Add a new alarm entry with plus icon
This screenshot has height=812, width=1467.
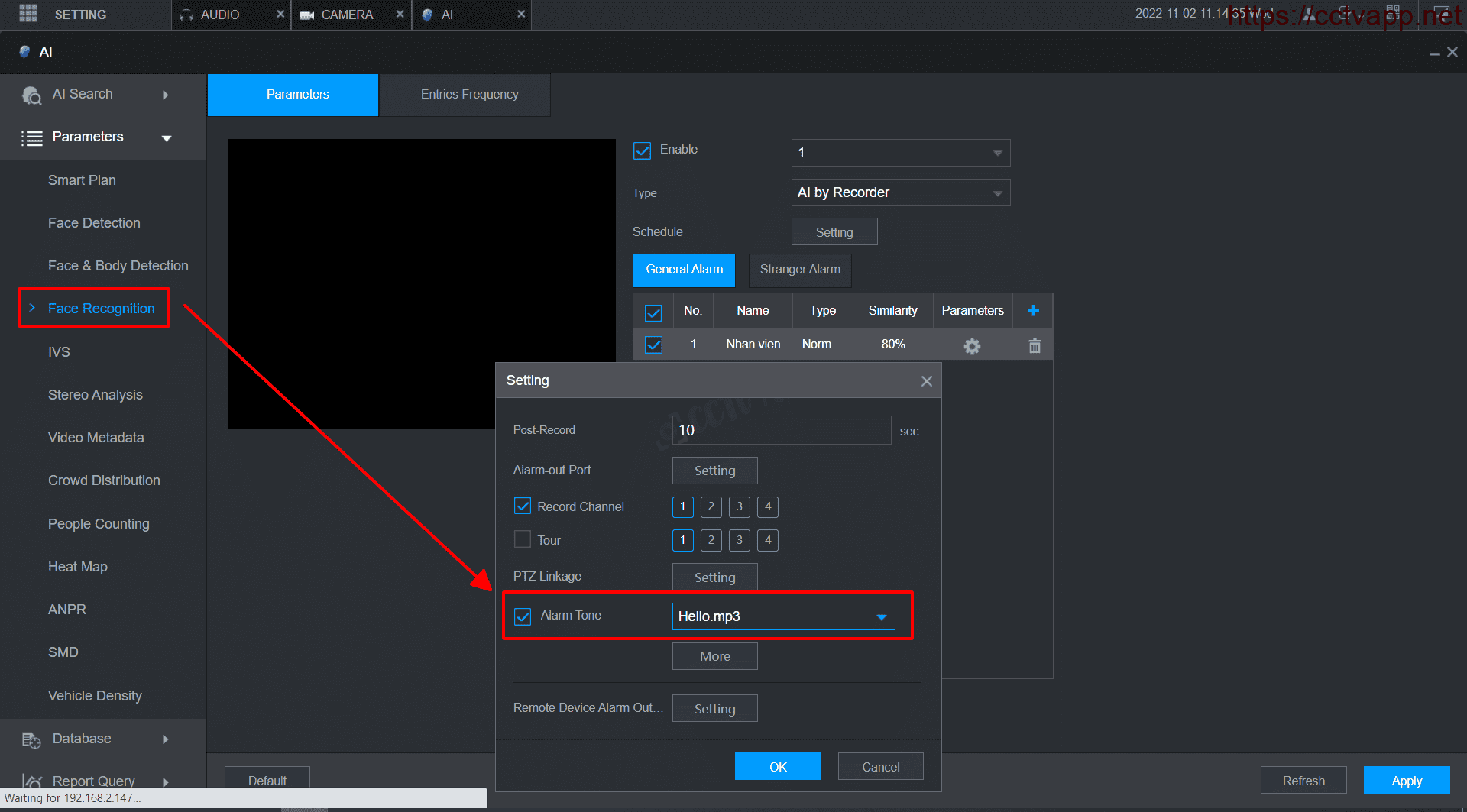pos(1033,310)
